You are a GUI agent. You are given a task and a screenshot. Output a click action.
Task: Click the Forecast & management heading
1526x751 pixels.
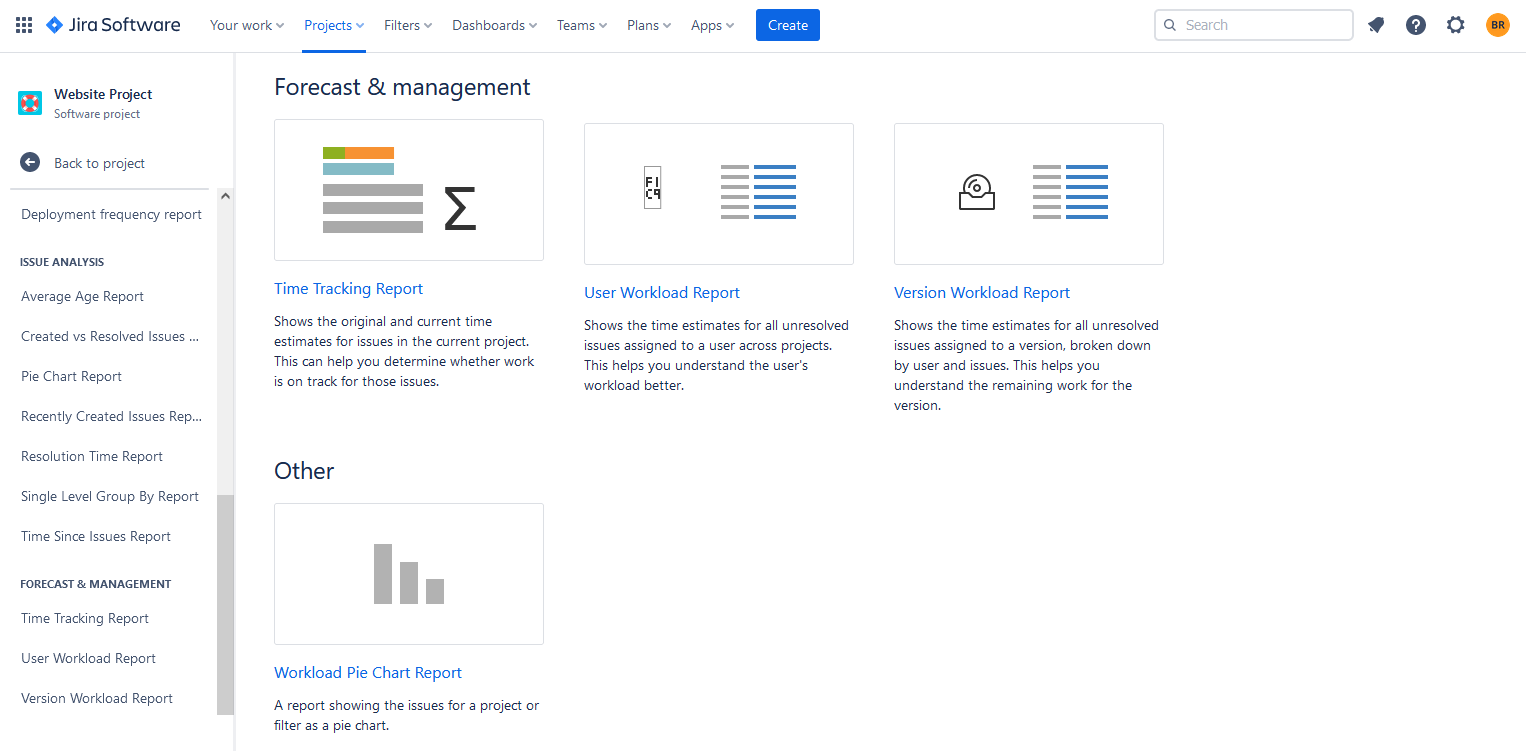pyautogui.click(x=402, y=87)
